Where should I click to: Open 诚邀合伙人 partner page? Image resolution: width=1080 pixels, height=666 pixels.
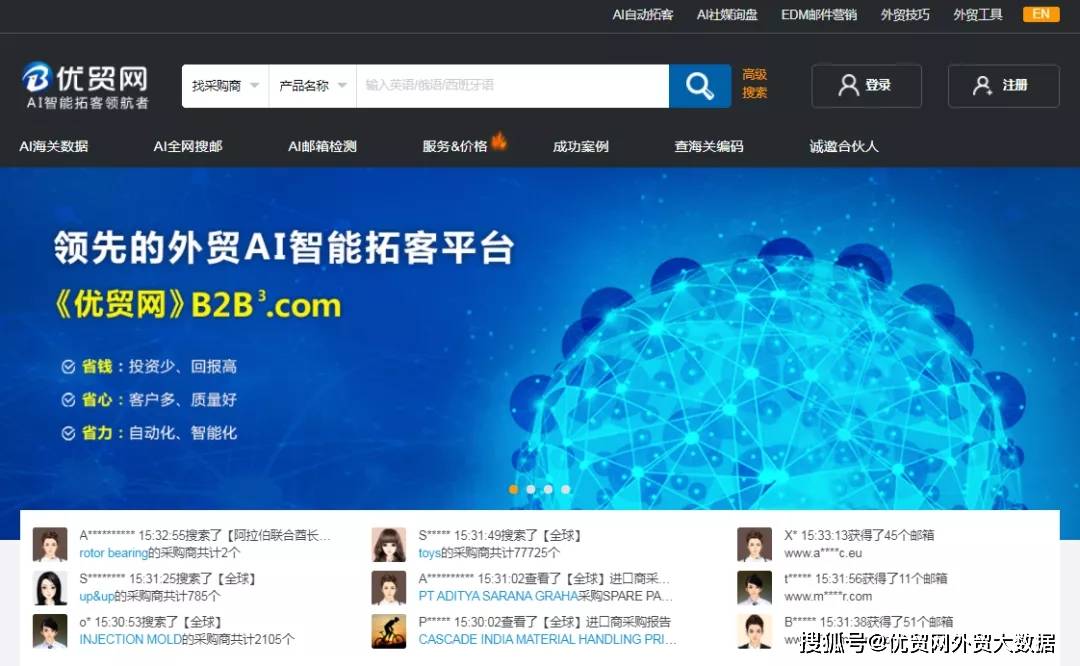[x=844, y=146]
